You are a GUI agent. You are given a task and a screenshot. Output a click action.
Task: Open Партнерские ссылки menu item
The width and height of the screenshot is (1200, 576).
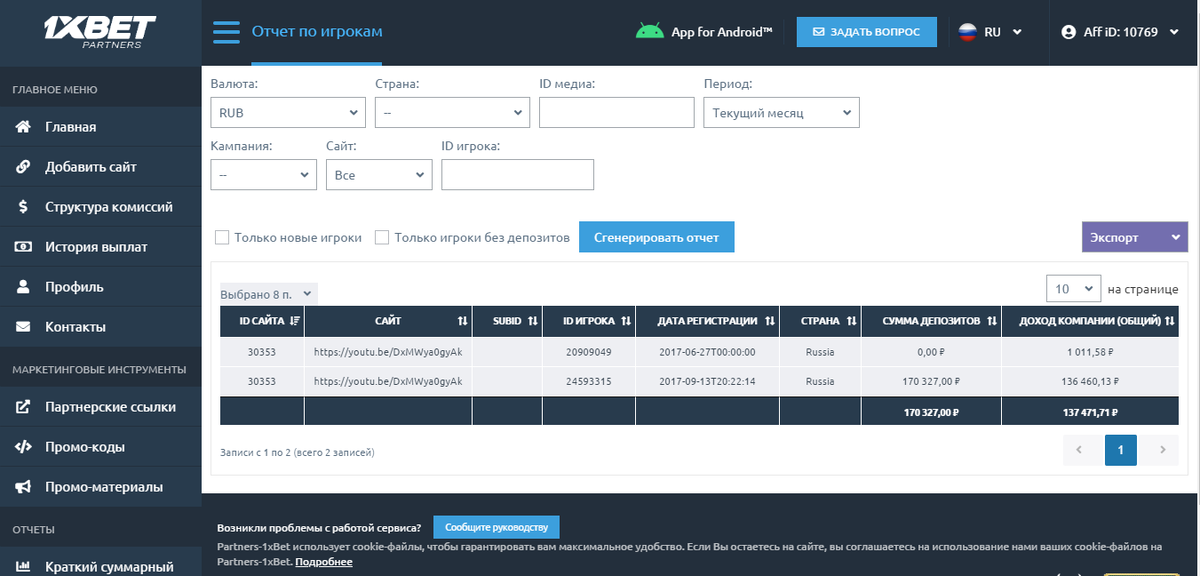point(100,407)
